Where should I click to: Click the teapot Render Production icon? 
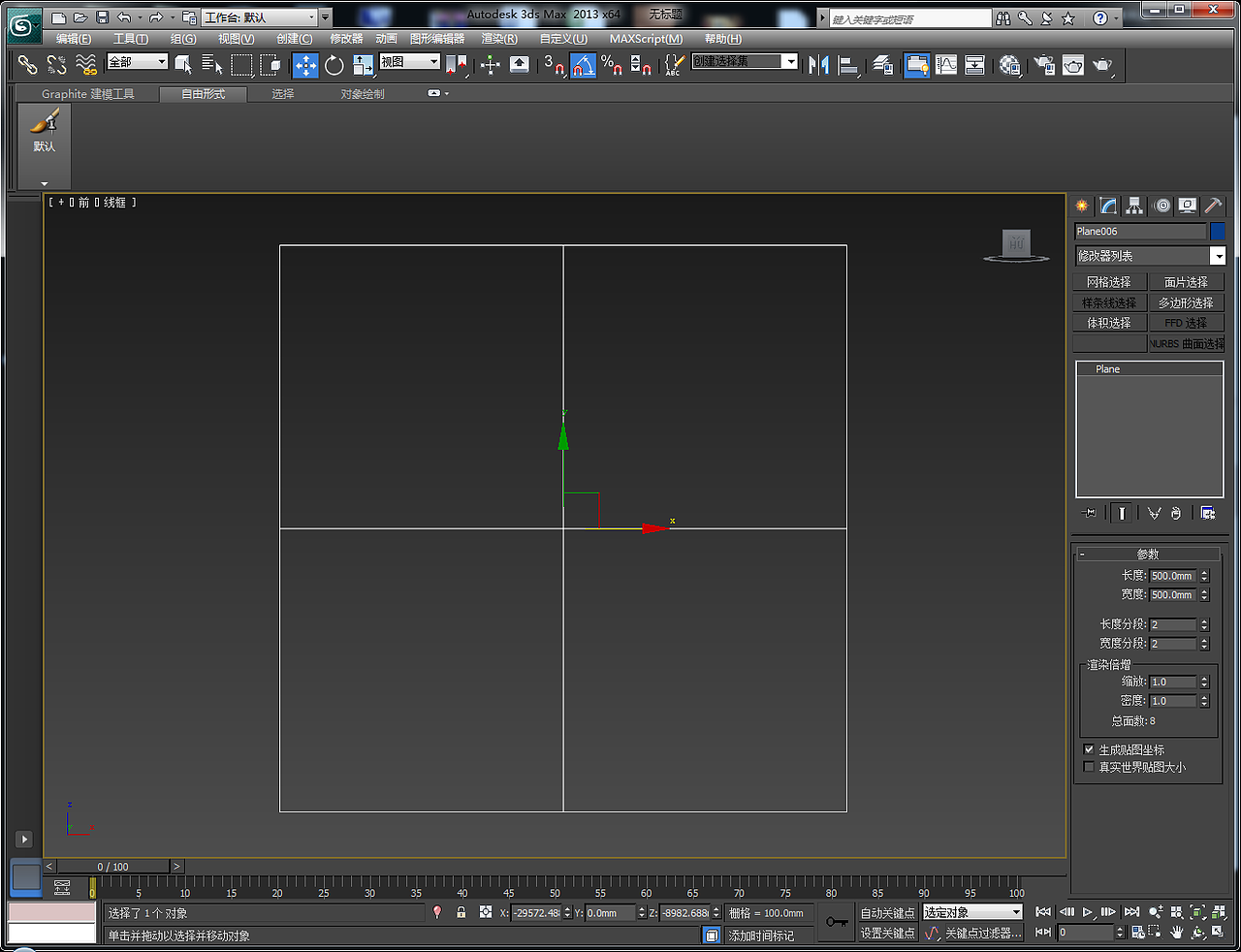(x=1102, y=65)
